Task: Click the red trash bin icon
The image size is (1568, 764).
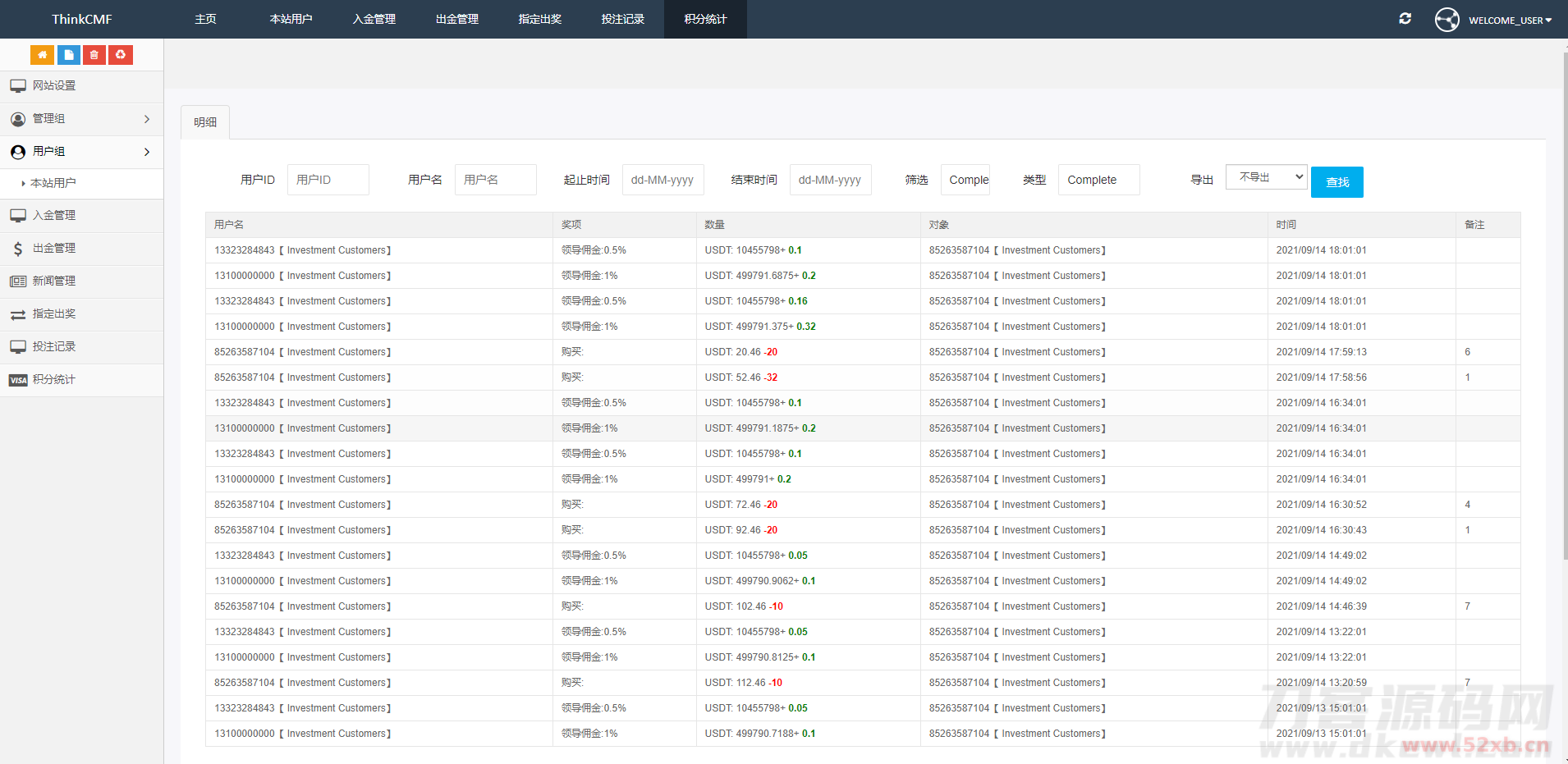Action: click(94, 55)
